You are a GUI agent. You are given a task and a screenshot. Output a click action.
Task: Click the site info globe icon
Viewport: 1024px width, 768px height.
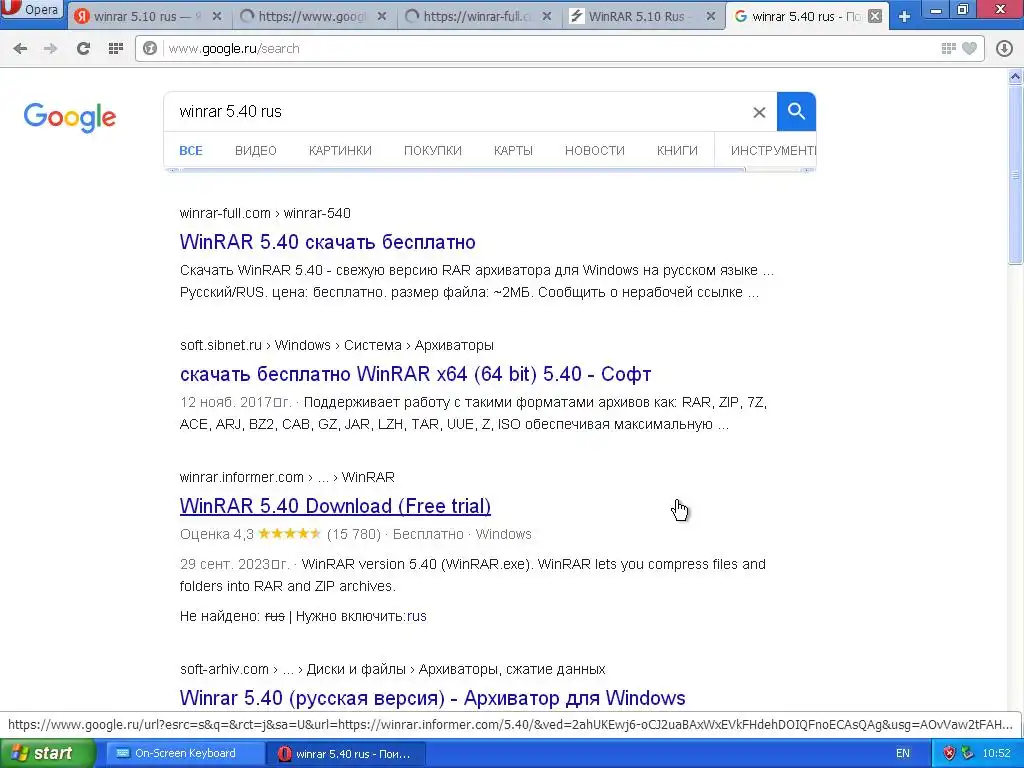150,48
